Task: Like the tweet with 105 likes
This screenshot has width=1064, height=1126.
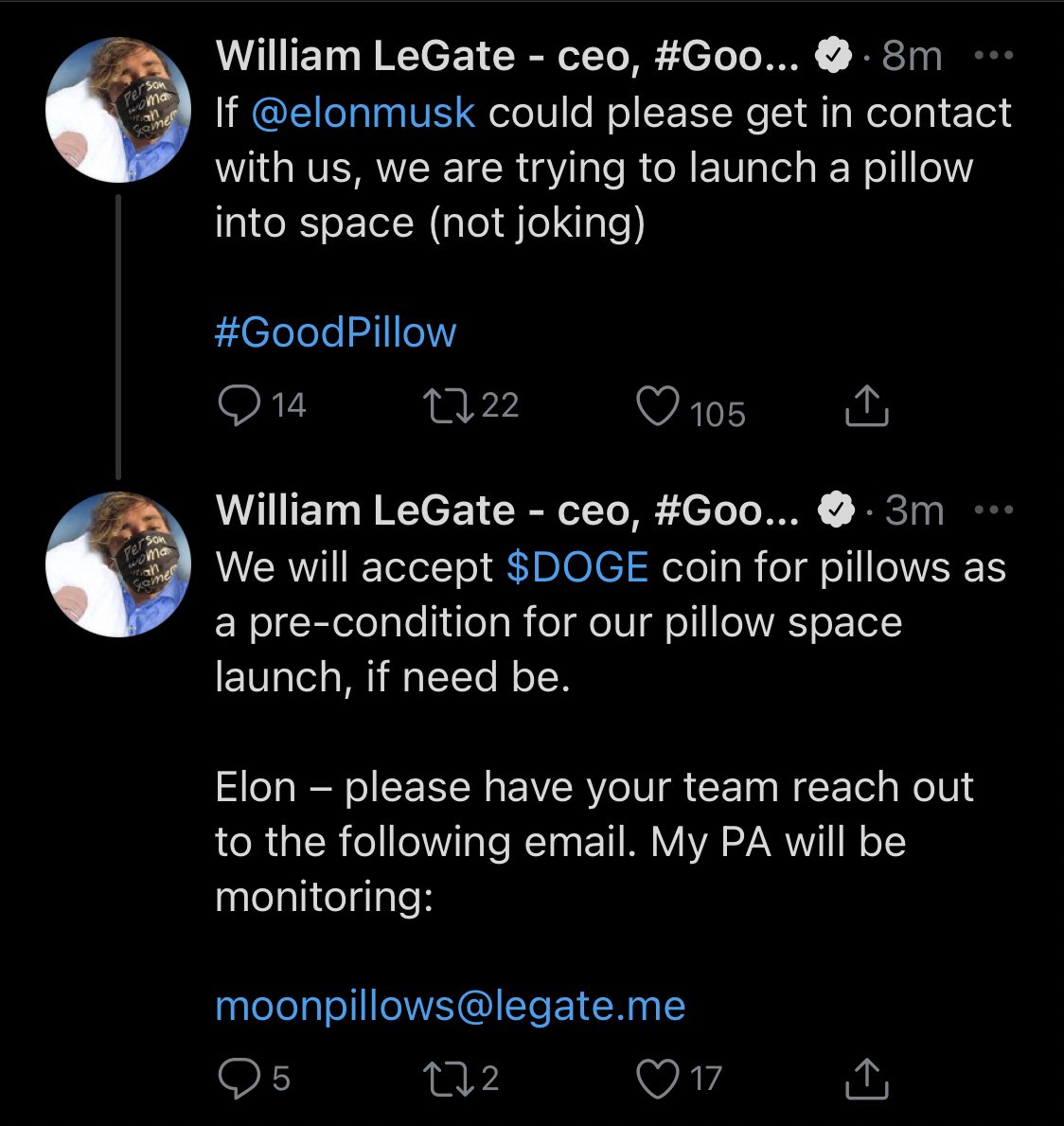Action: coord(657,405)
